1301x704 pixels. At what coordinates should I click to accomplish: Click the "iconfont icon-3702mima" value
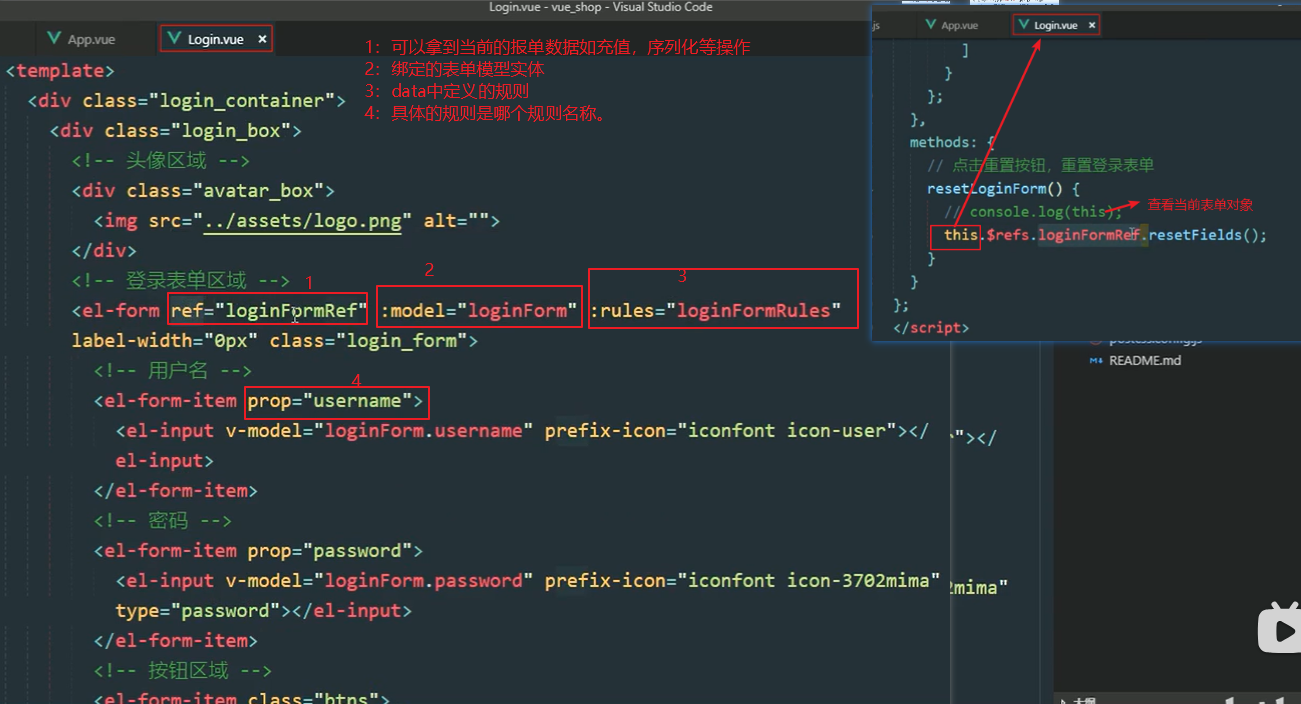pyautogui.click(x=809, y=580)
